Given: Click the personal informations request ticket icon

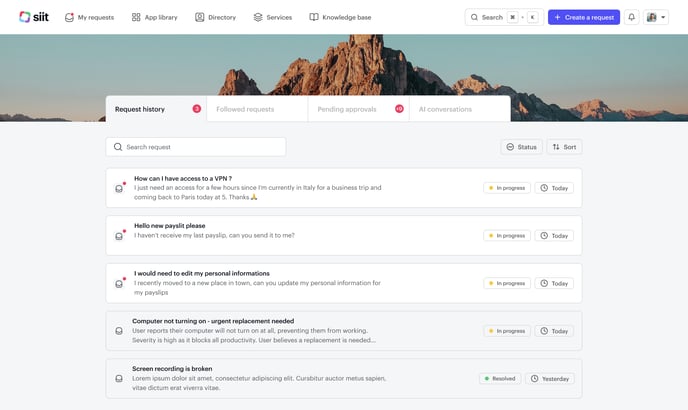Looking at the screenshot, I should [x=120, y=284].
